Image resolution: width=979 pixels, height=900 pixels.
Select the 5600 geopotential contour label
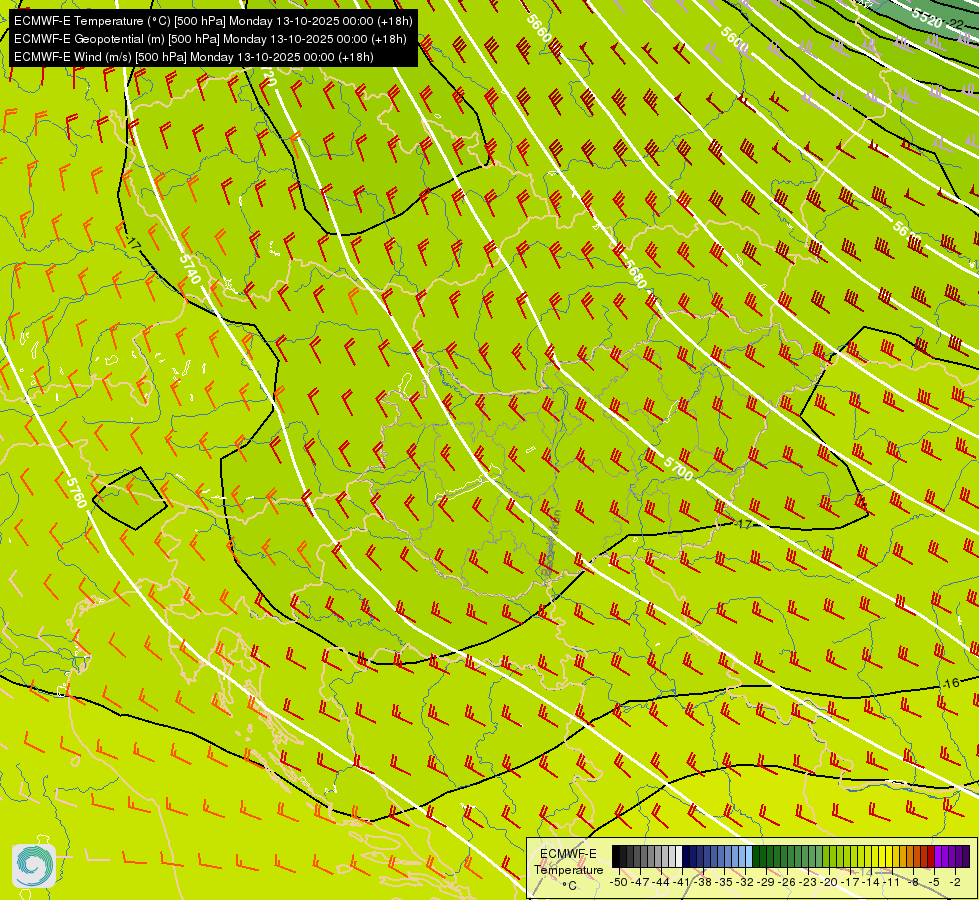734,40
